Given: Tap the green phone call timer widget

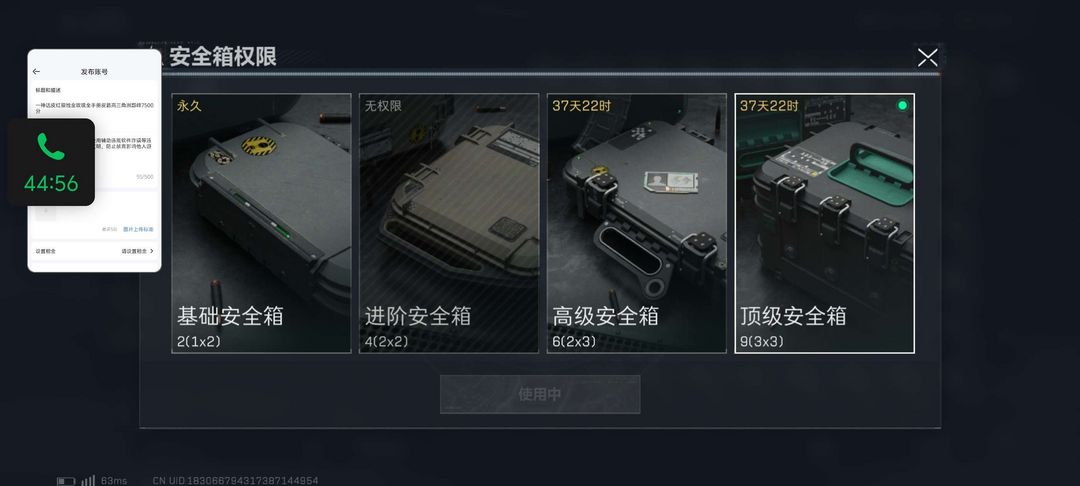Looking at the screenshot, I should (x=51, y=162).
